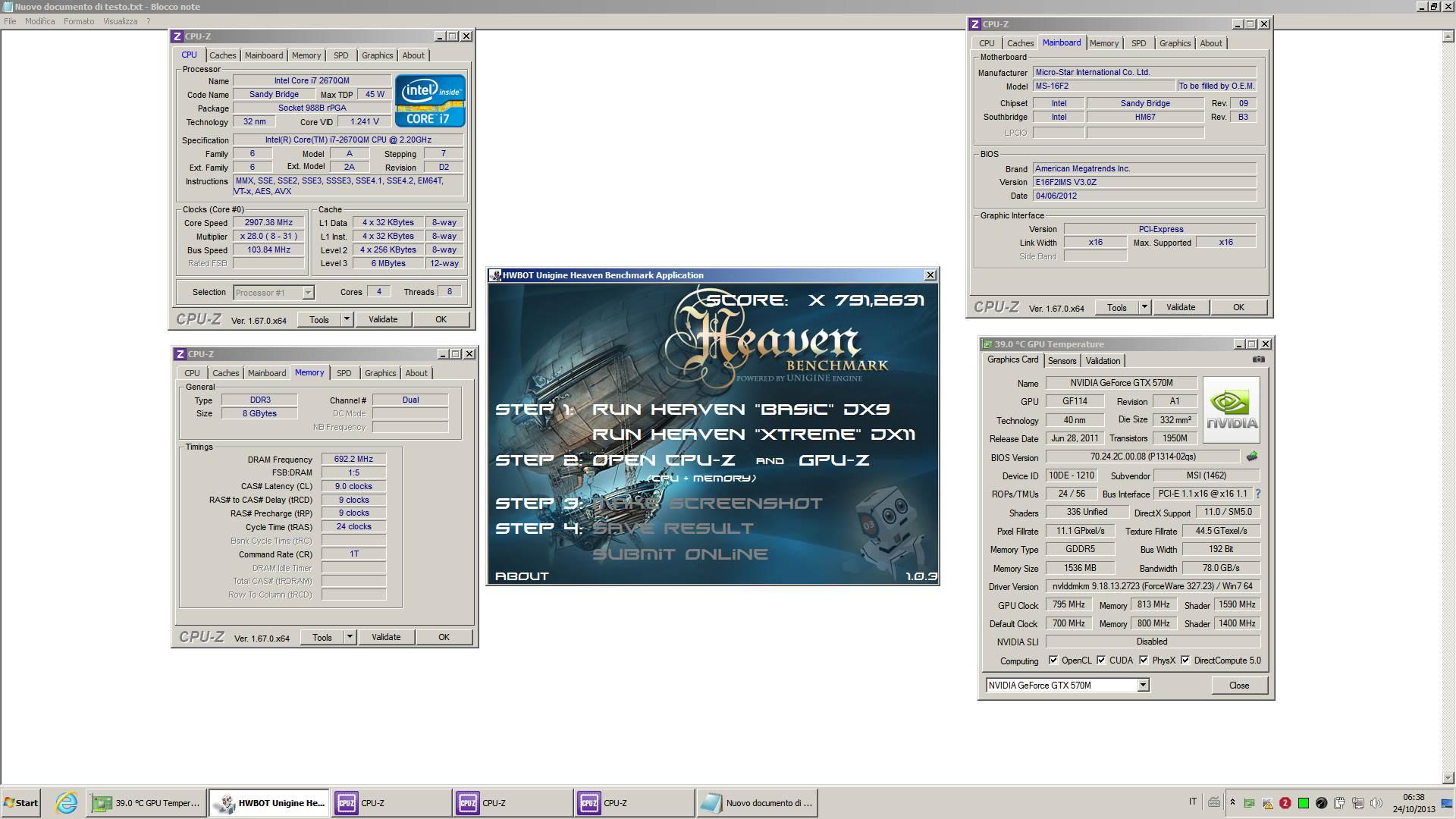Click the network tray icon
Image resolution: width=1456 pixels, height=819 pixels.
coord(1357,803)
